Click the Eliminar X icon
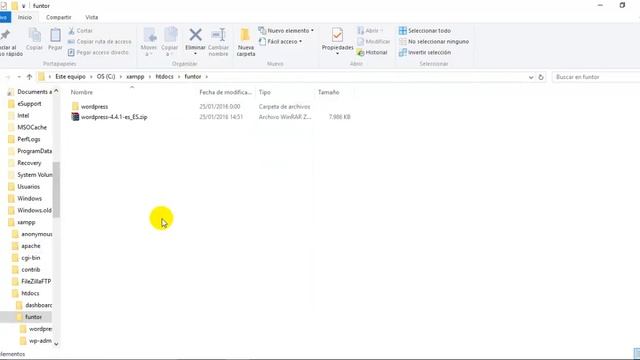This screenshot has height=360, width=640. click(195, 35)
